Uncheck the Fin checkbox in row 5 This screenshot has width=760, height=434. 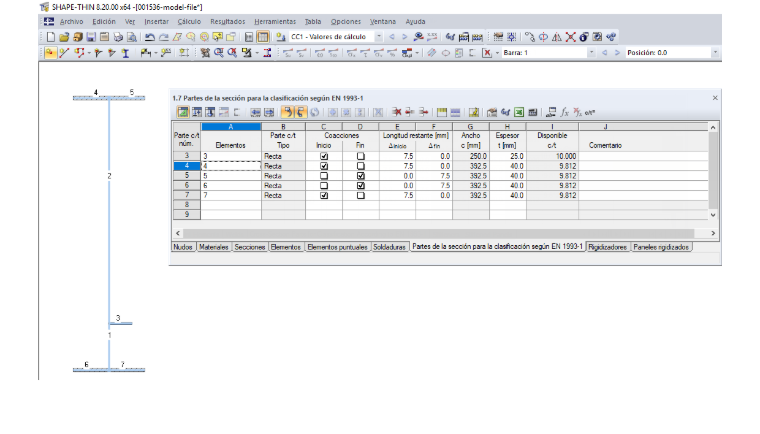tap(361, 176)
